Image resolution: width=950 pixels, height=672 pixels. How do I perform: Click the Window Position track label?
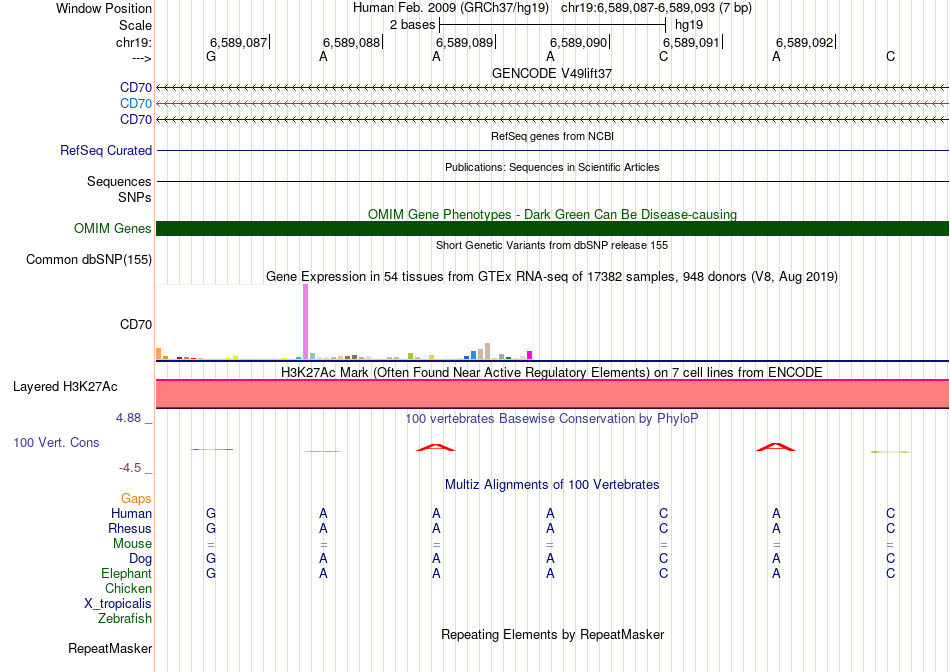(104, 8)
